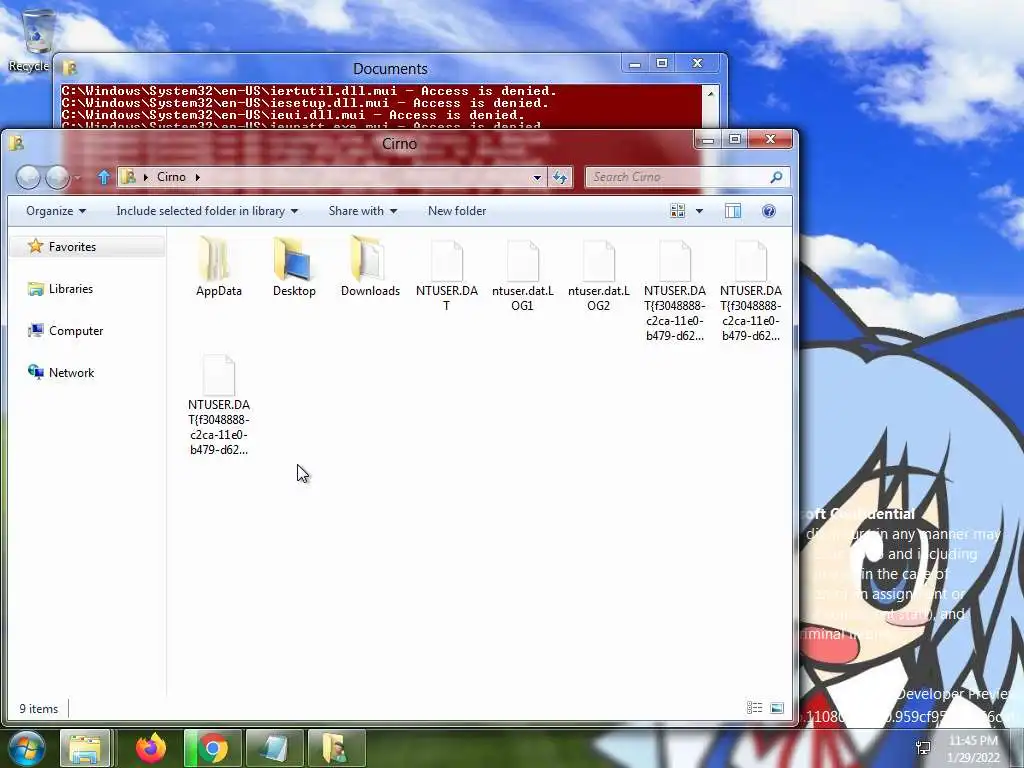Click the taskbar clock and date
This screenshot has height=768, width=1024.
[973, 748]
